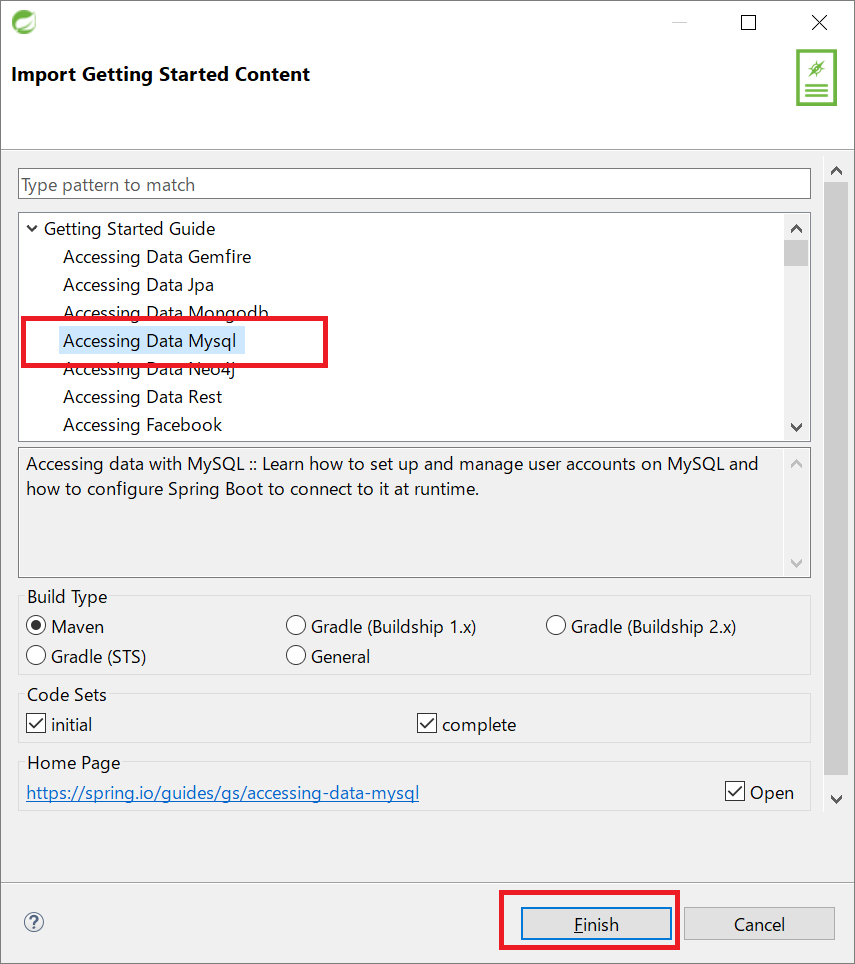Open the spring.io accessing-data-mysql link

click(222, 793)
